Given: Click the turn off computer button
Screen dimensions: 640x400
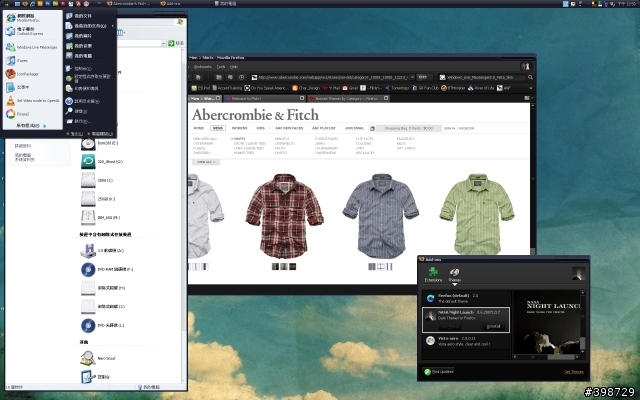Looking at the screenshot, I should (x=100, y=133).
